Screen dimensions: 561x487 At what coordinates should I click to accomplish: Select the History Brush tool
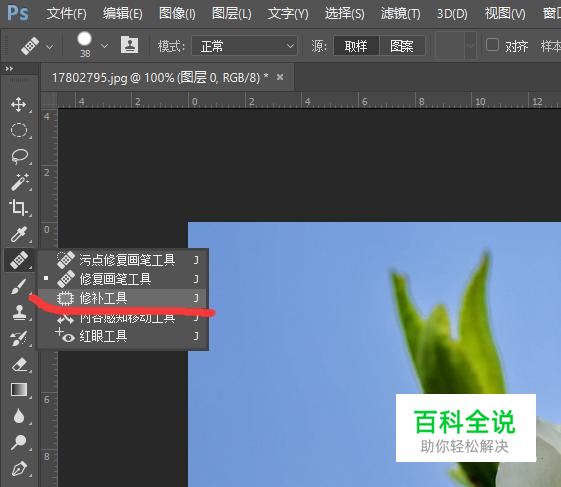(x=19, y=339)
